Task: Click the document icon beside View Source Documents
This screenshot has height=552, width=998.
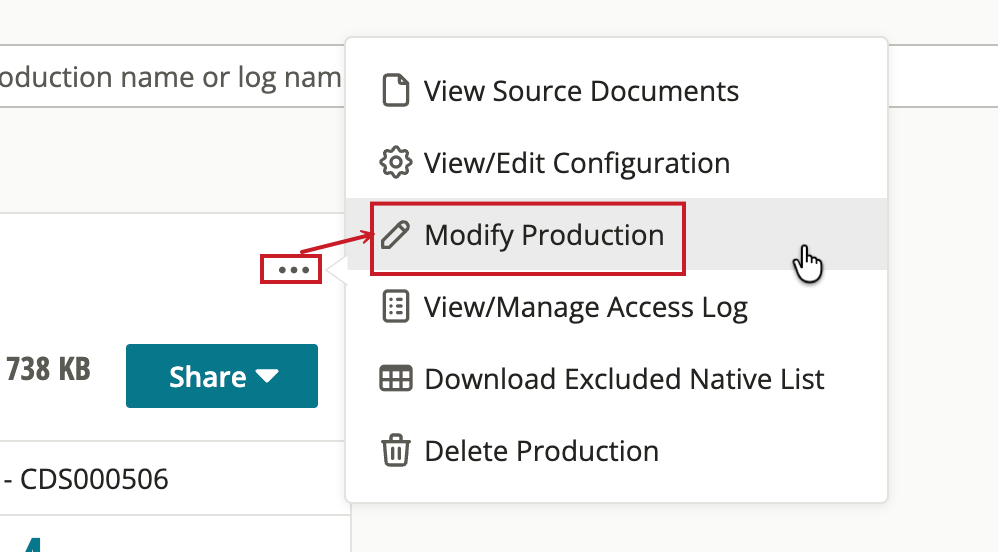Action: point(395,90)
